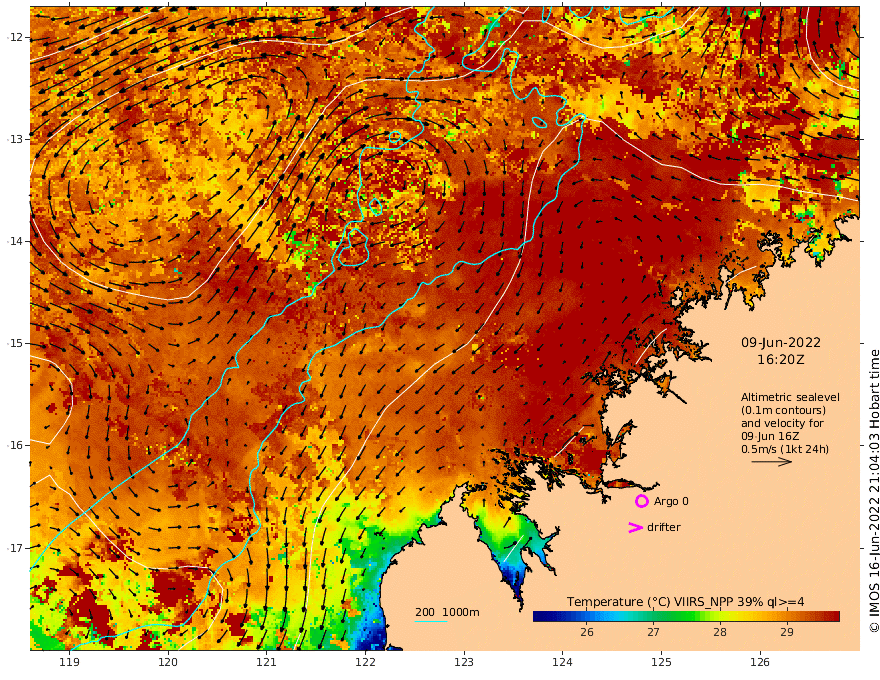This screenshot has height=680, width=880.
Task: Click the longitude axis label 126
Action: pyautogui.click(x=760, y=662)
